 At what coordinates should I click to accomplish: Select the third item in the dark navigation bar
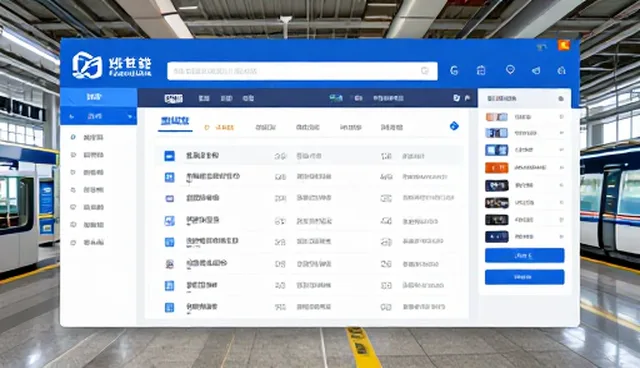pos(226,98)
